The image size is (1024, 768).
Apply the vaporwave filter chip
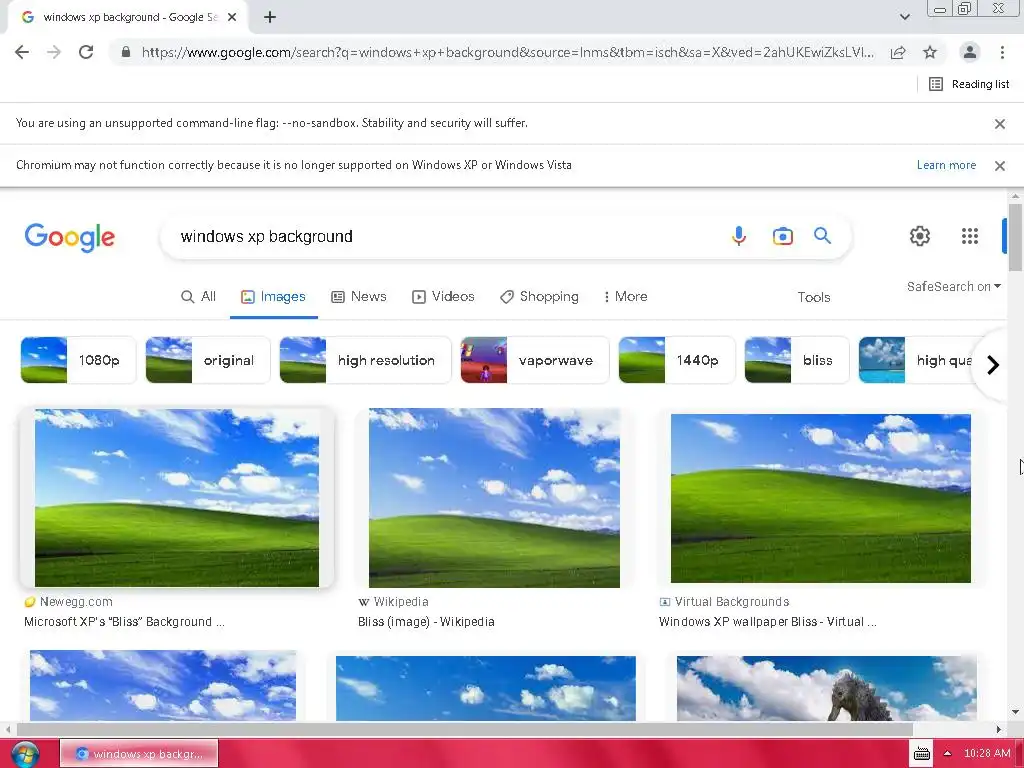pos(534,360)
